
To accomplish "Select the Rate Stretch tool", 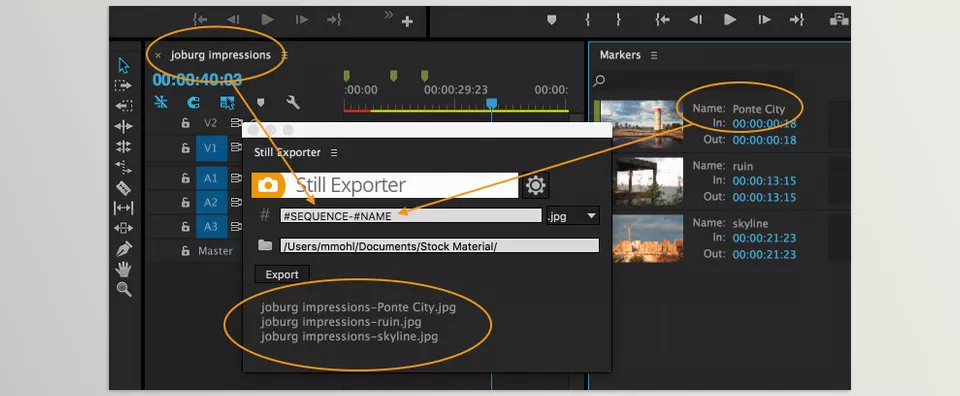I will pos(123,167).
